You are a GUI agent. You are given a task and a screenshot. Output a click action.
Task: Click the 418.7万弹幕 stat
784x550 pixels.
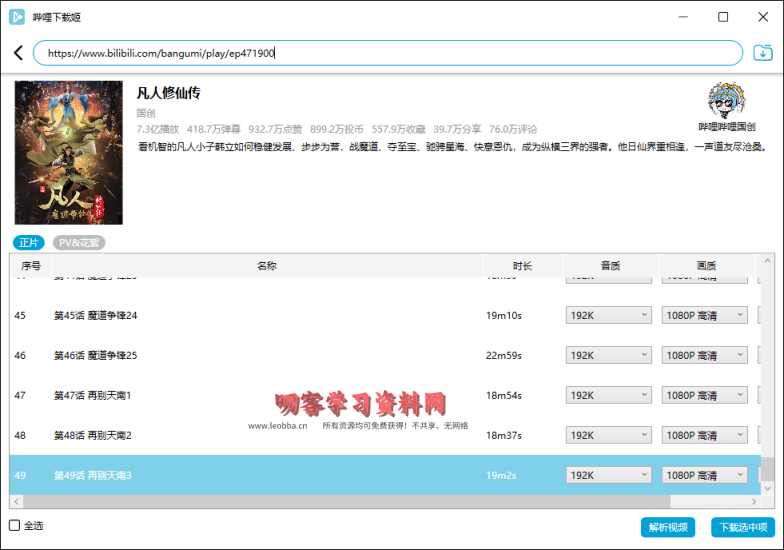pyautogui.click(x=214, y=130)
